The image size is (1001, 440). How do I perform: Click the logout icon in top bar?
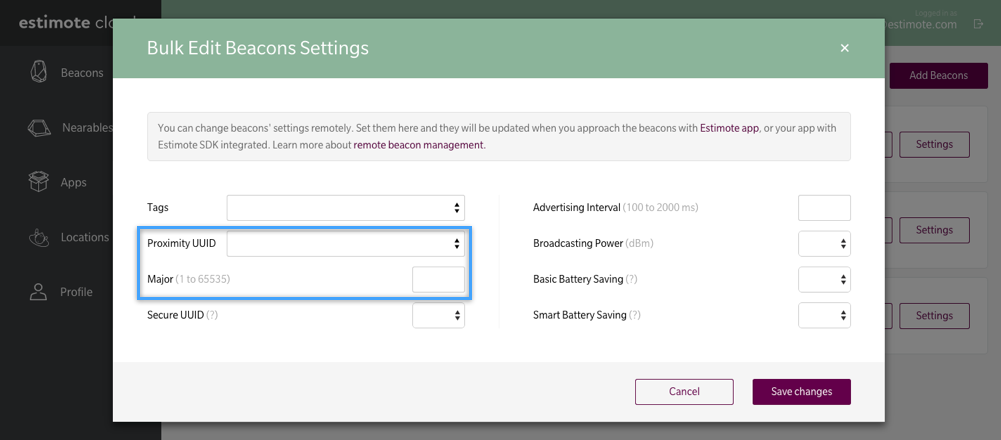tap(978, 24)
